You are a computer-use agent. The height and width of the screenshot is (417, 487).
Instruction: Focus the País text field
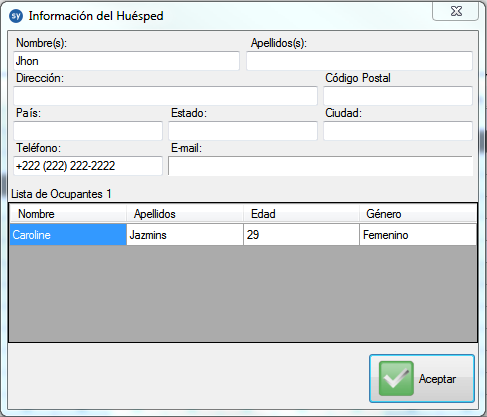pyautogui.click(x=88, y=131)
